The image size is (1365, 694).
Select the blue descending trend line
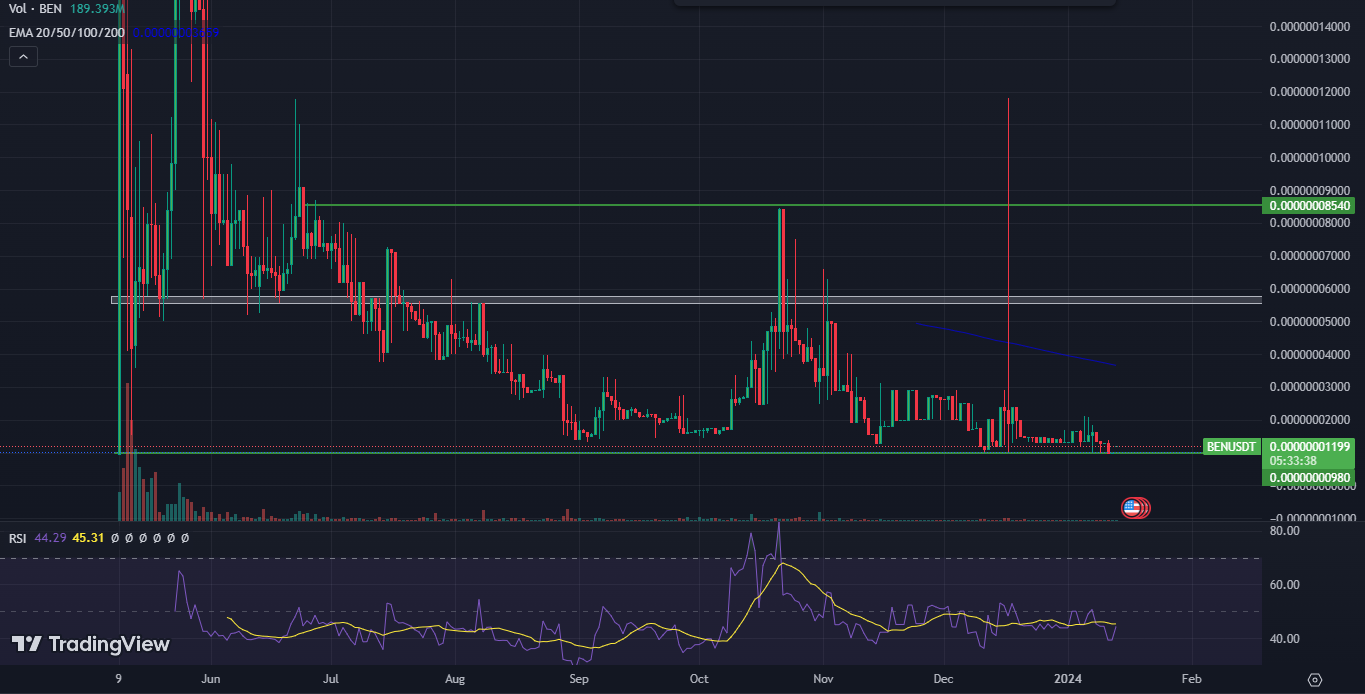coord(1015,344)
